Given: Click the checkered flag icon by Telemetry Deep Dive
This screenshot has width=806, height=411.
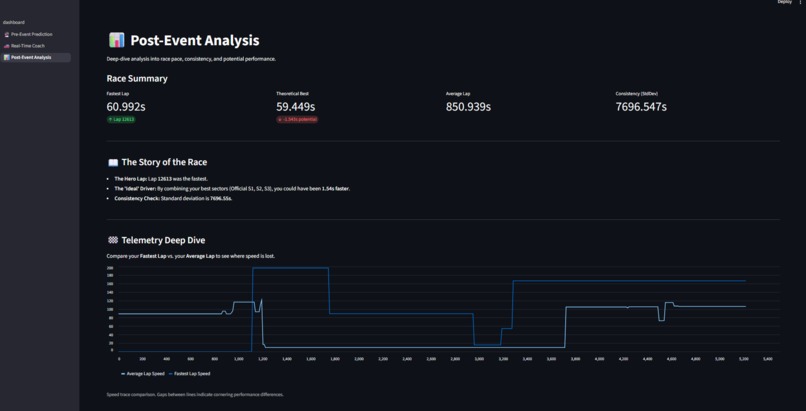Looking at the screenshot, I should (113, 240).
